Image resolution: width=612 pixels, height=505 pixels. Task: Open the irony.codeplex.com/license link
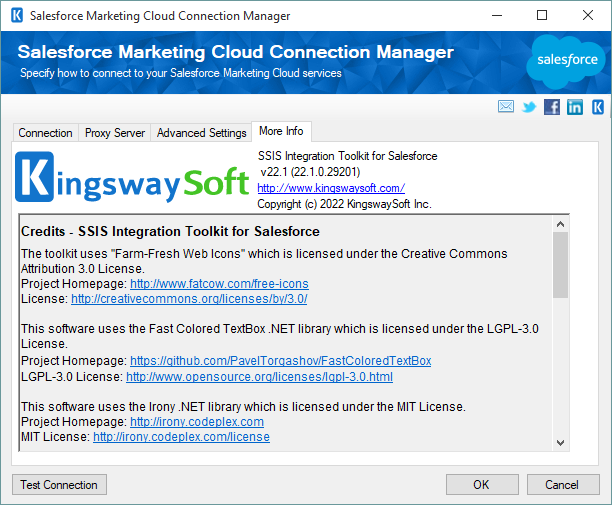pyautogui.click(x=181, y=437)
